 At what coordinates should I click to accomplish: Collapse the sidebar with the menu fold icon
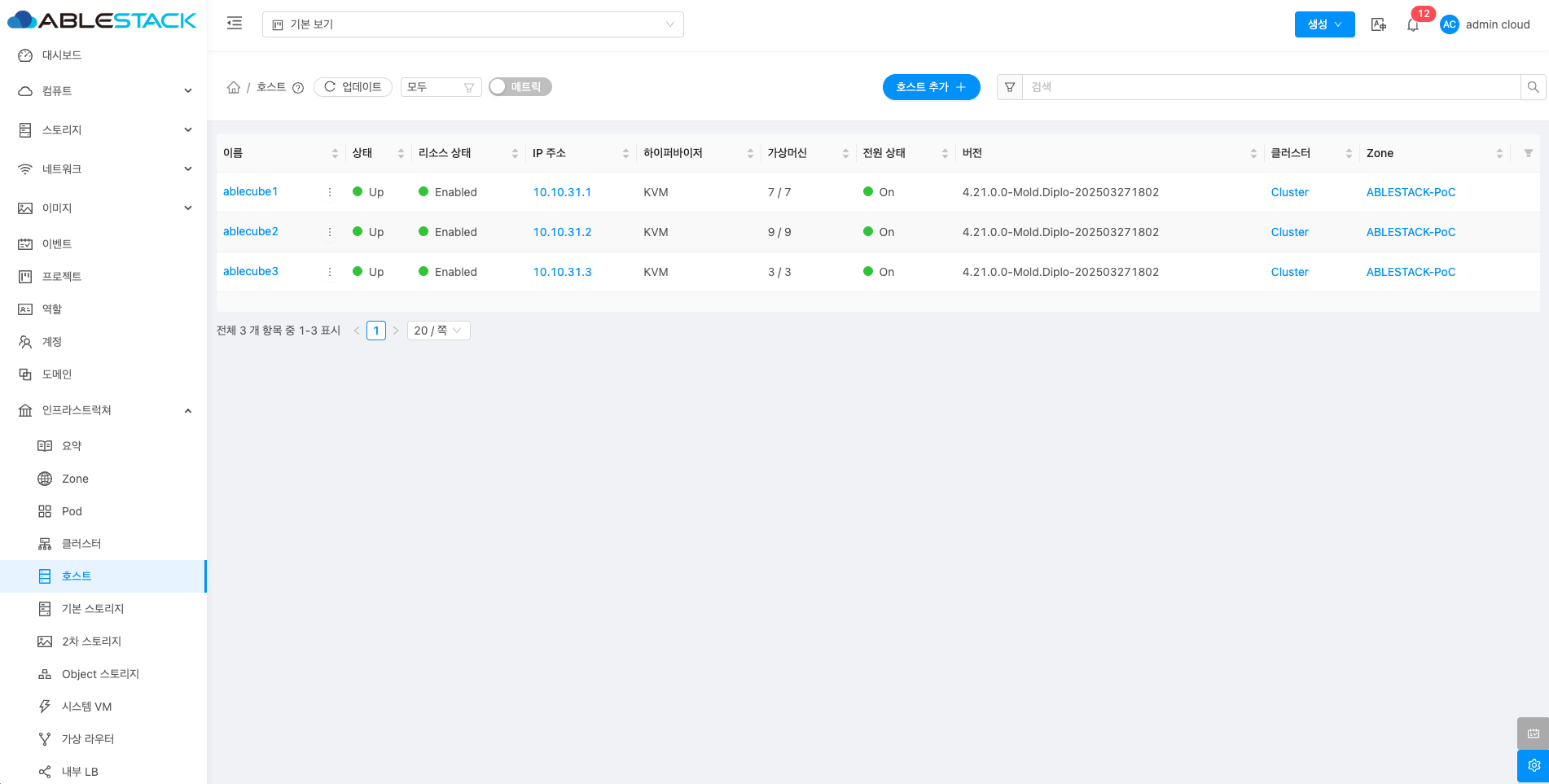235,24
